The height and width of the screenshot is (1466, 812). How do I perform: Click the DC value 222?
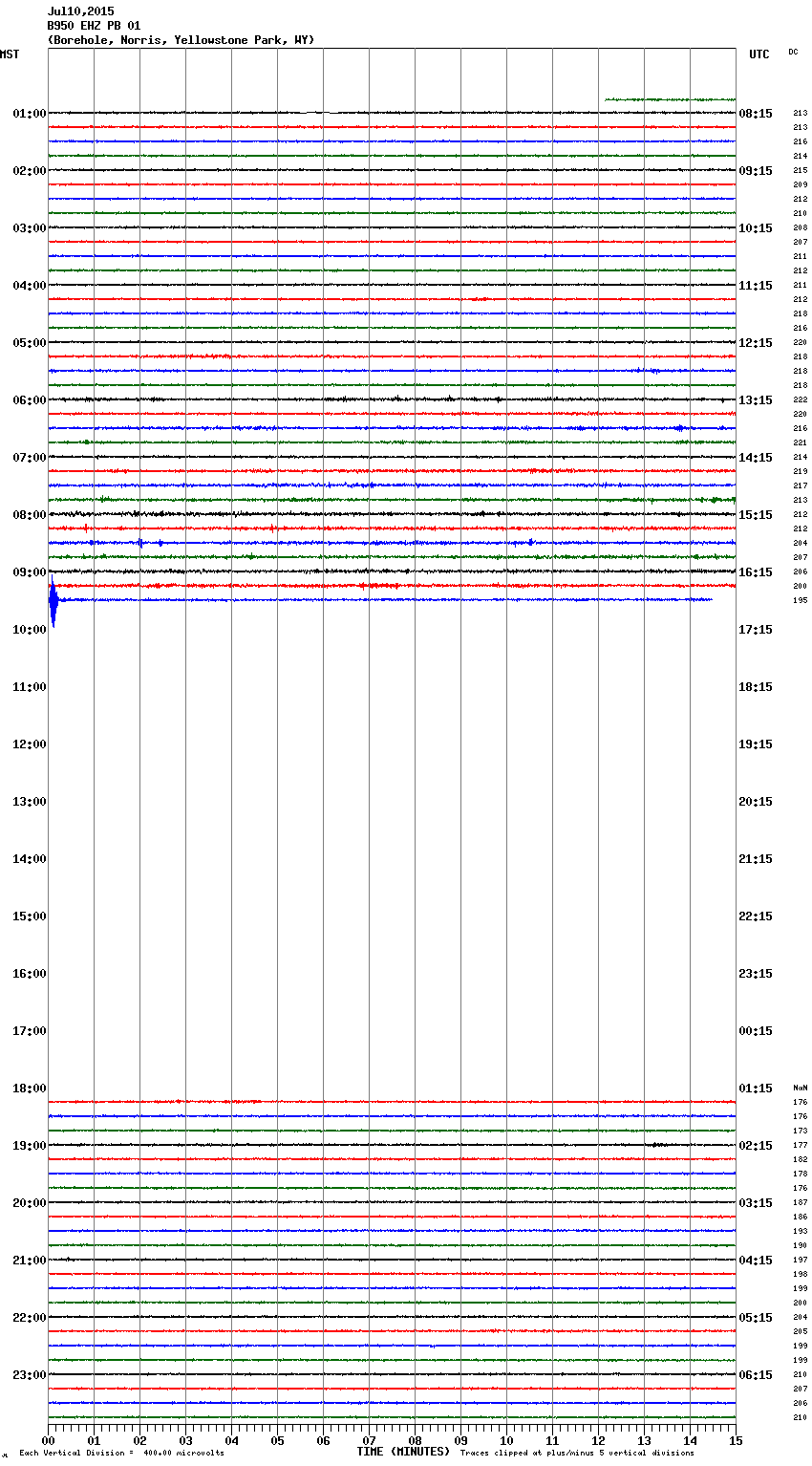pos(801,399)
